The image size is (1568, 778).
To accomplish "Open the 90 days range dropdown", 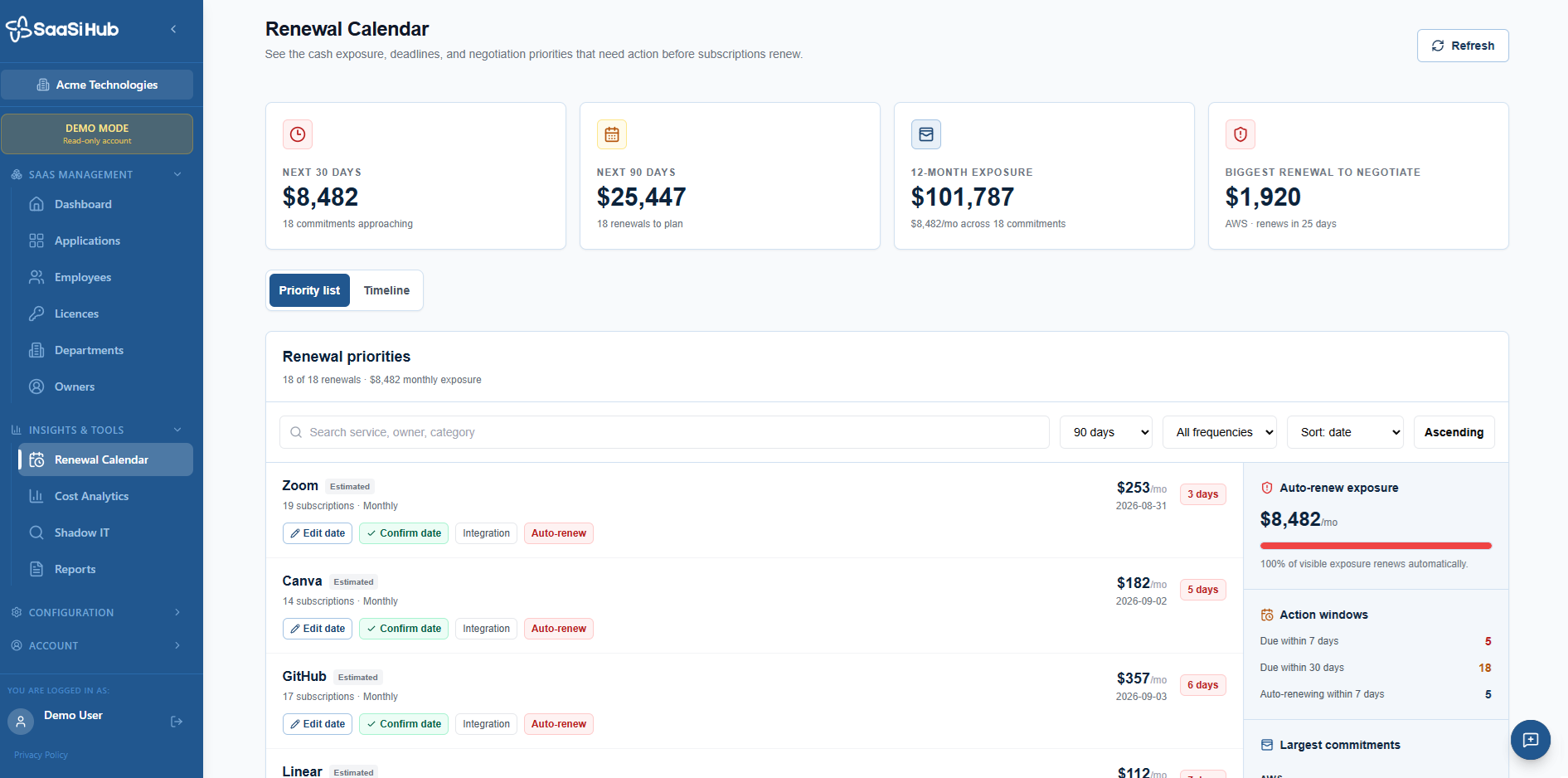I will click(1106, 432).
